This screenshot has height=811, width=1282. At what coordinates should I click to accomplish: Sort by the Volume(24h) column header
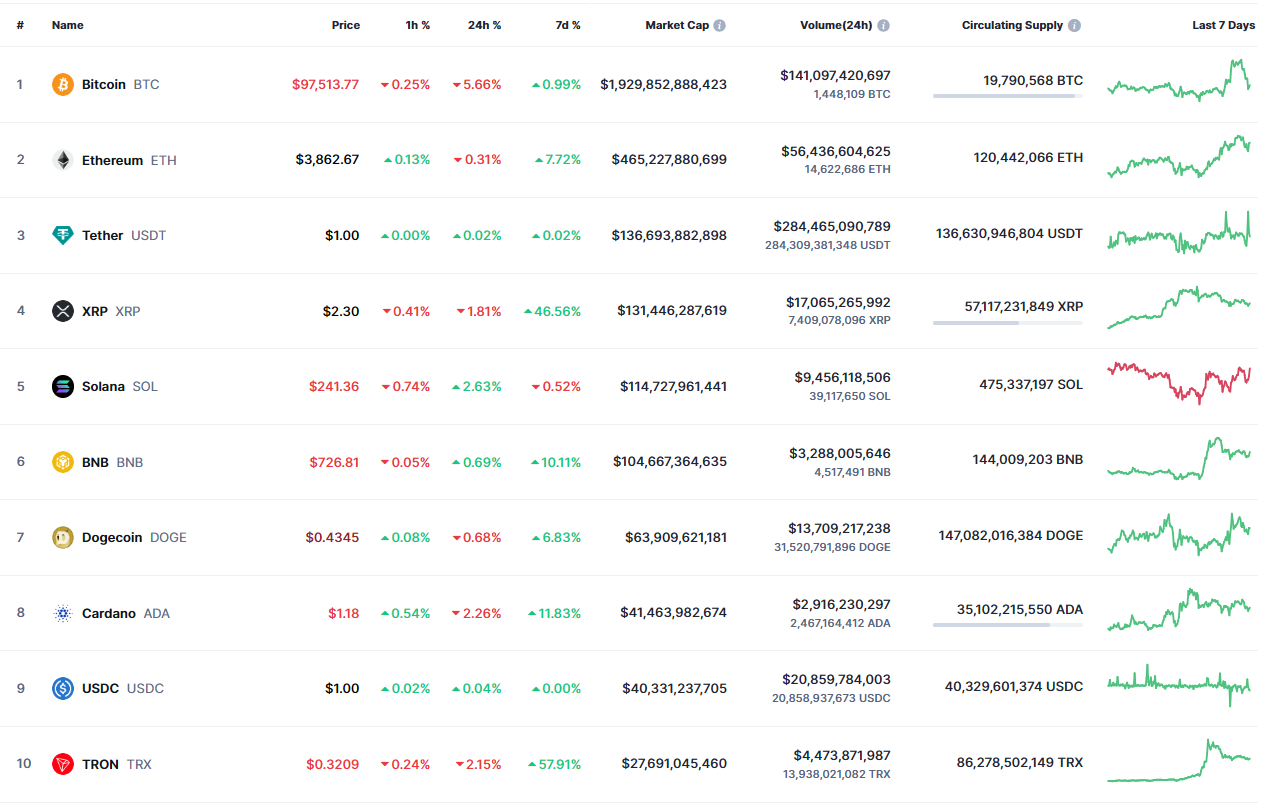[x=837, y=25]
